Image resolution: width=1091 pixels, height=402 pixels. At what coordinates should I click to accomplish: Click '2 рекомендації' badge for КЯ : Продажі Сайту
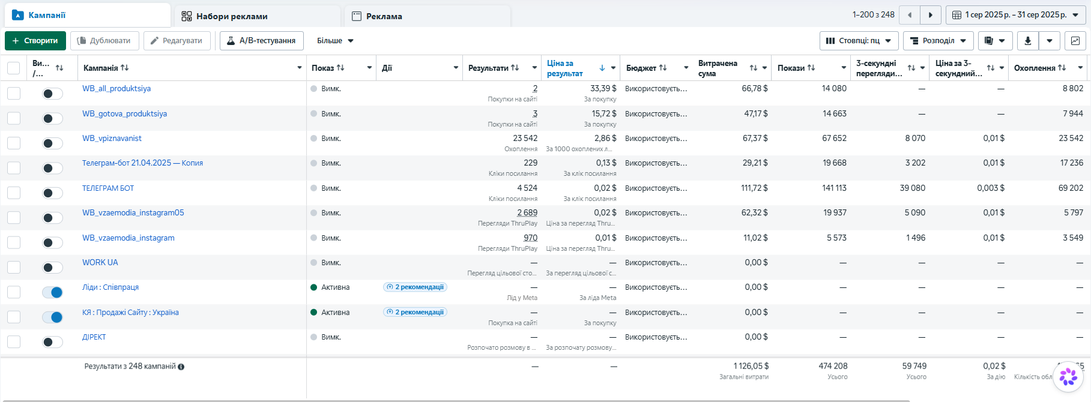(x=414, y=312)
